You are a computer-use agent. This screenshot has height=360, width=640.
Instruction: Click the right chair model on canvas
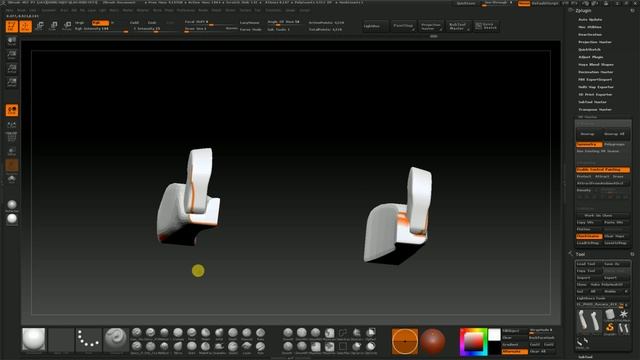[398, 215]
